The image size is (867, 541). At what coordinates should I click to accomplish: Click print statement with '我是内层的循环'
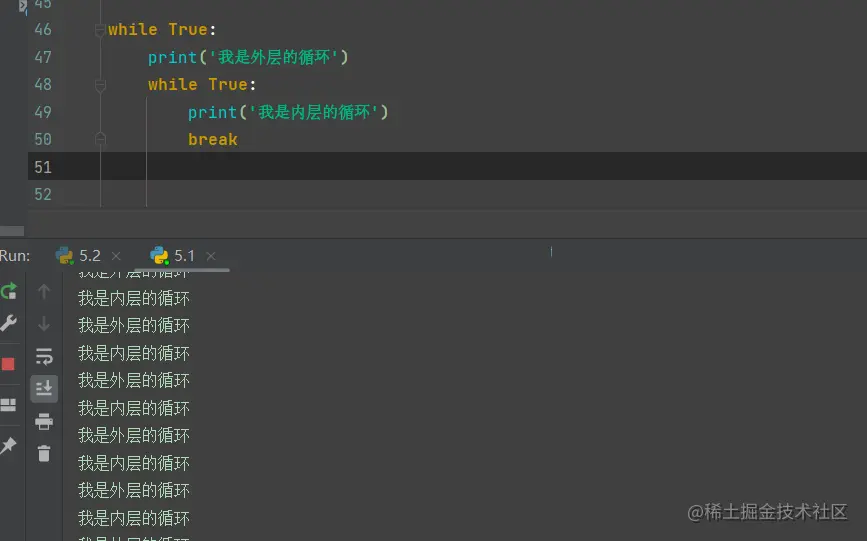288,112
